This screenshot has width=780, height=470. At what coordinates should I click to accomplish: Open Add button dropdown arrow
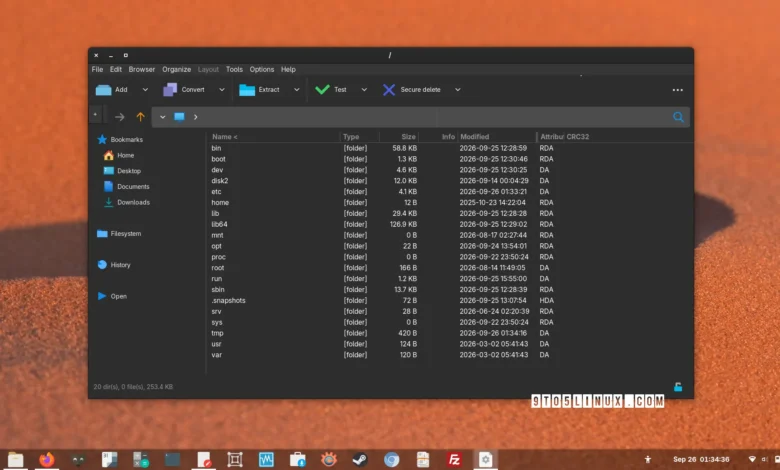tap(145, 90)
